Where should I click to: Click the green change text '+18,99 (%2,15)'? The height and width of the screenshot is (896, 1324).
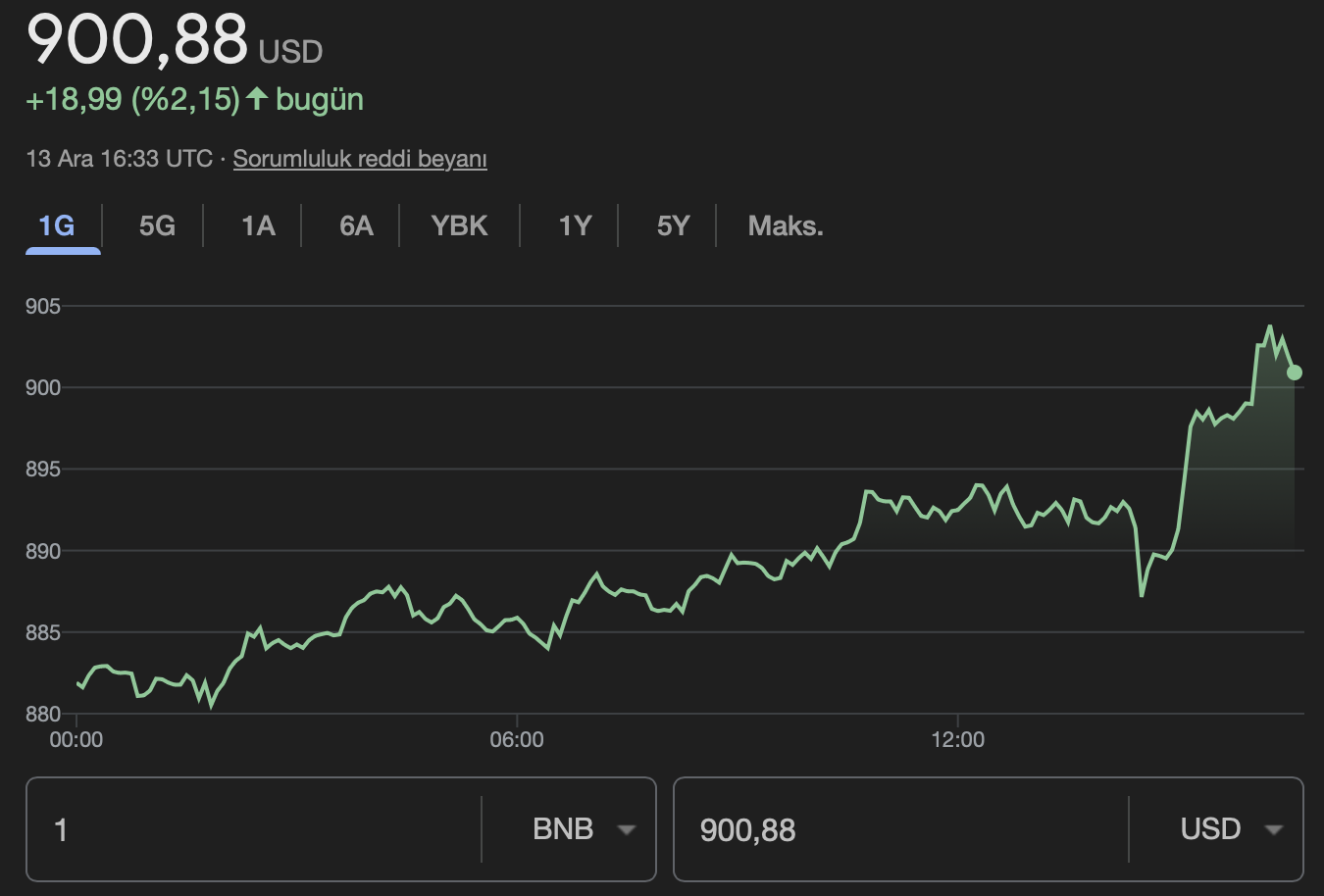click(x=132, y=98)
